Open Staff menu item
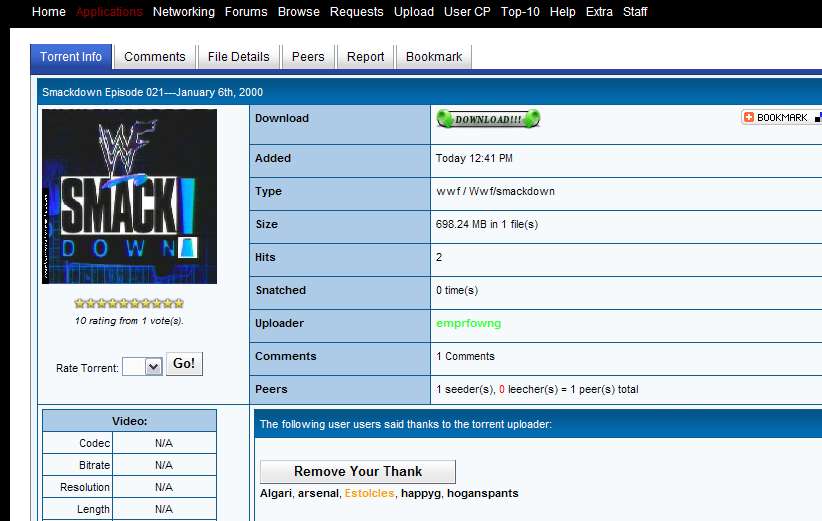 635,12
